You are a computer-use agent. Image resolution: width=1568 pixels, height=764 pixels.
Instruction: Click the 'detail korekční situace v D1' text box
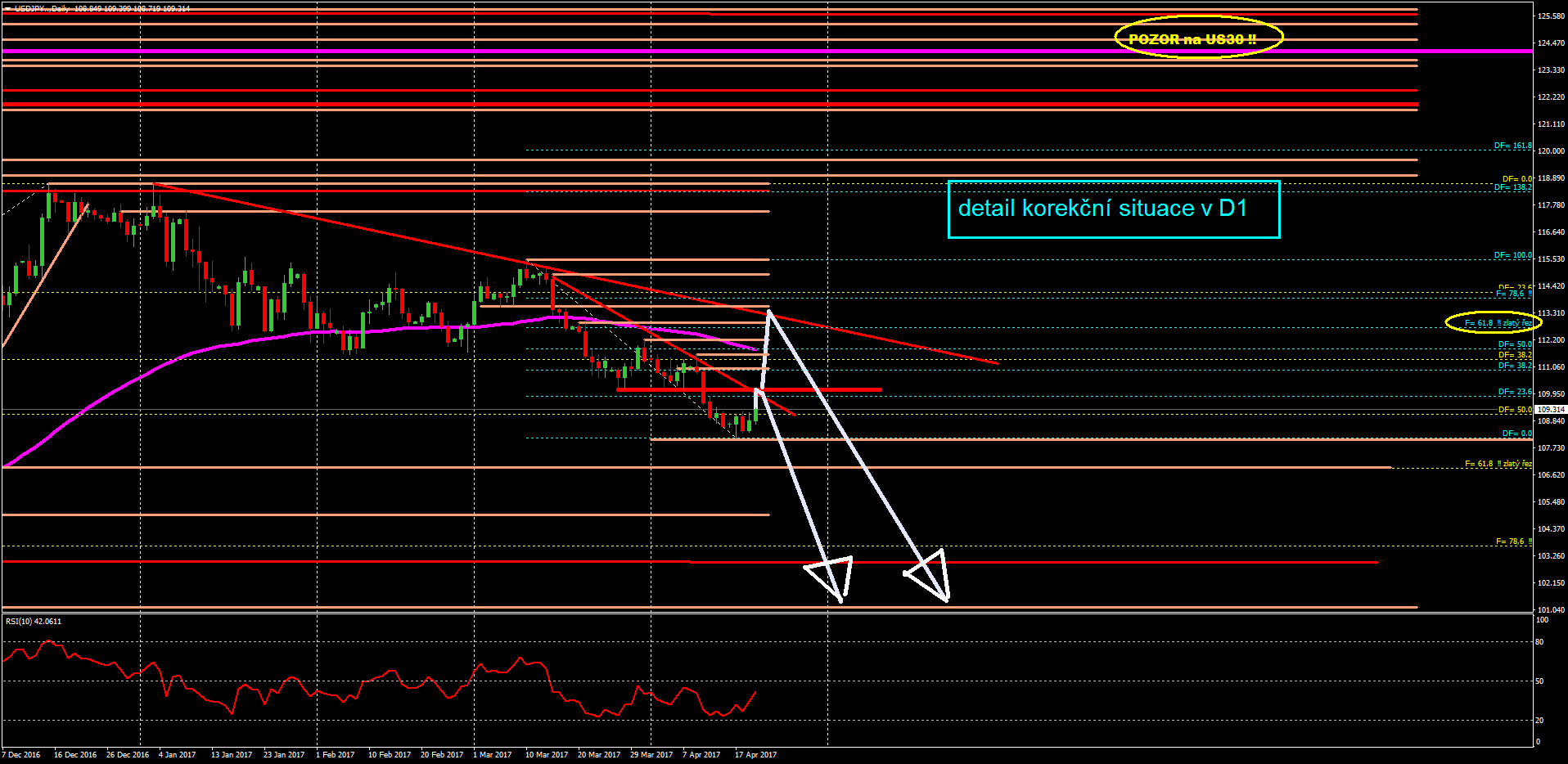(x=1113, y=209)
